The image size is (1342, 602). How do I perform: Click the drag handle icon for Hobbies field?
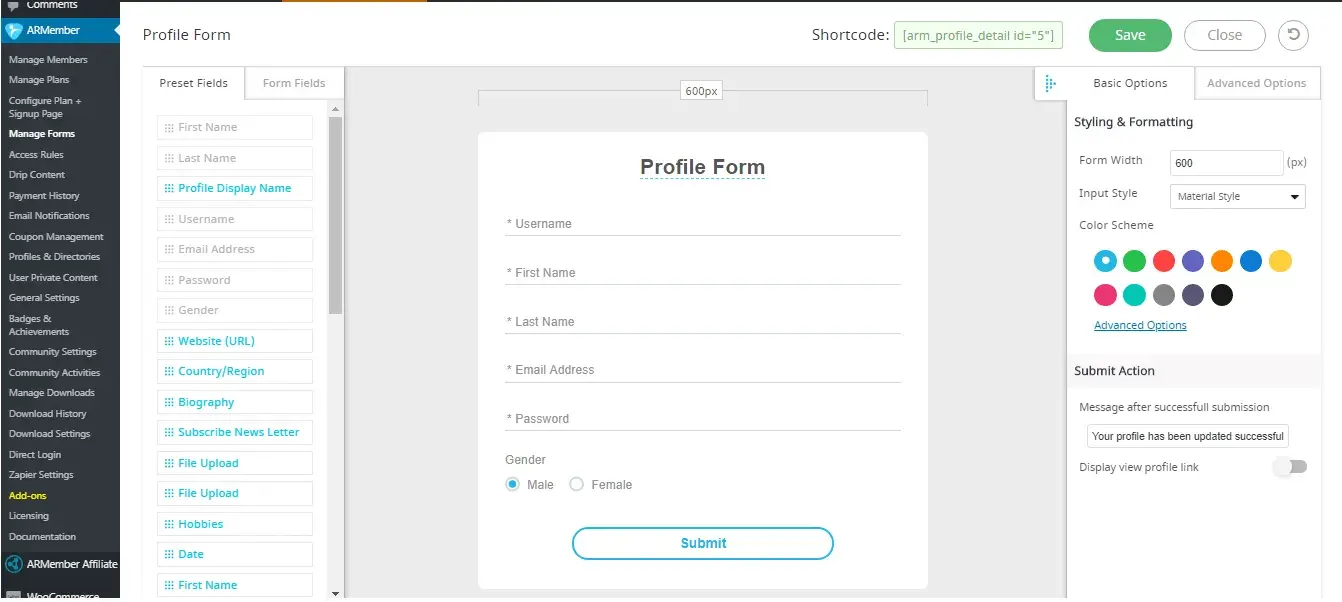(169, 524)
